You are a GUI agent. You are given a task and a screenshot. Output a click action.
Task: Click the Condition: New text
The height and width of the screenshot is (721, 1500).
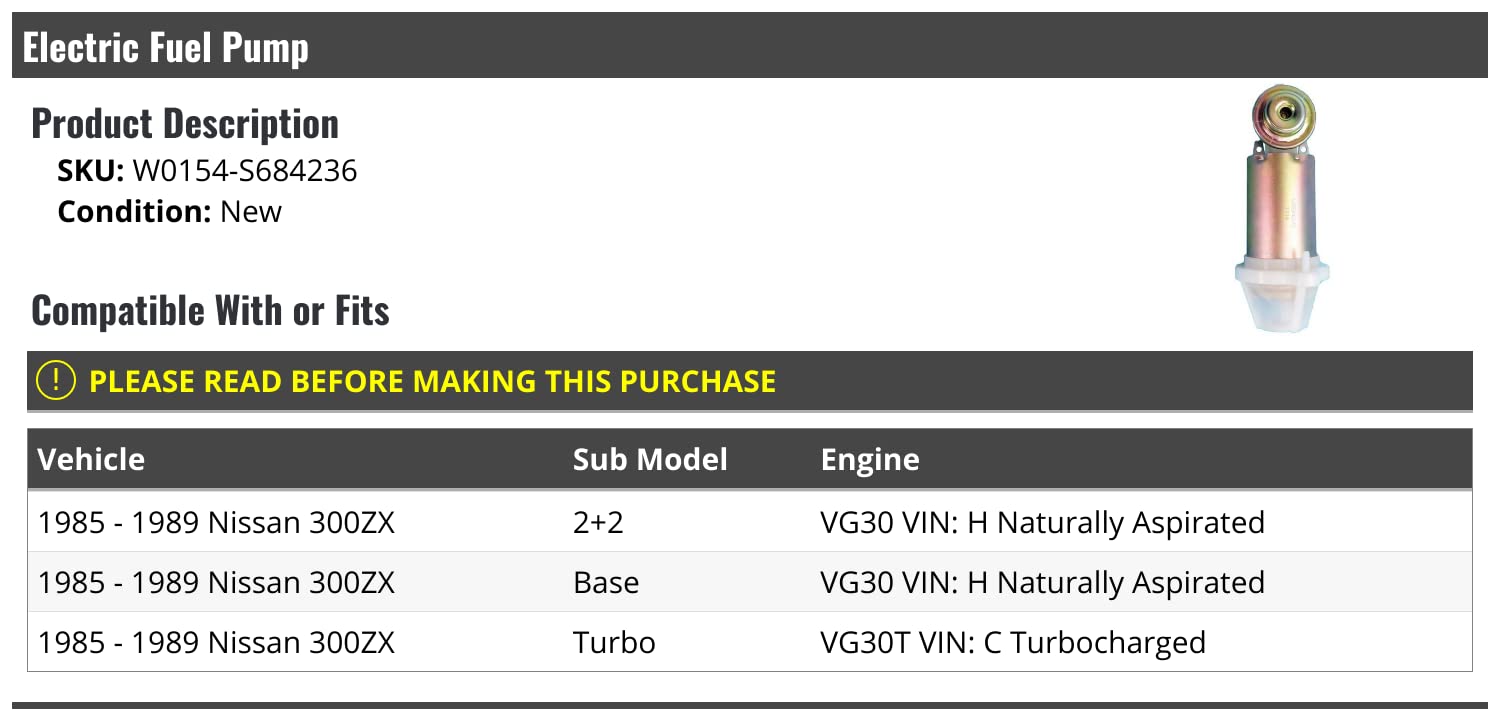click(170, 212)
